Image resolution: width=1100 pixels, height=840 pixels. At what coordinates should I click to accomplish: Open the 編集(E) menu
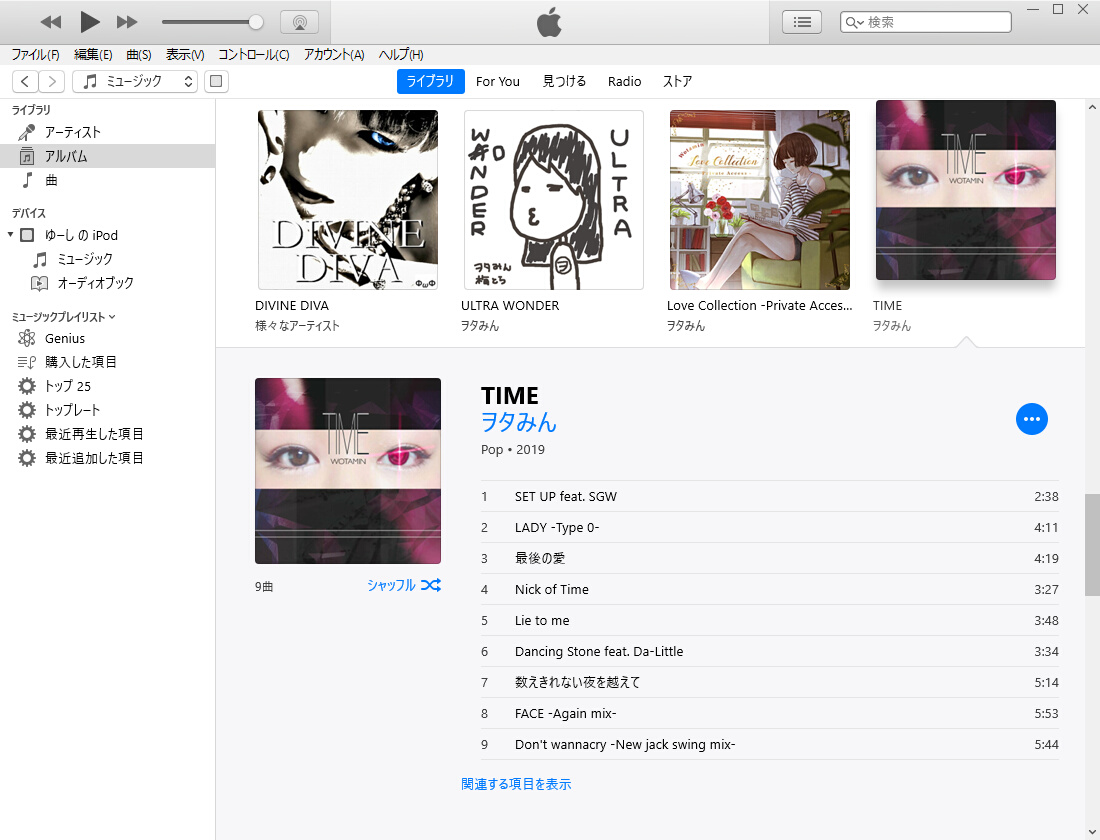[93, 55]
